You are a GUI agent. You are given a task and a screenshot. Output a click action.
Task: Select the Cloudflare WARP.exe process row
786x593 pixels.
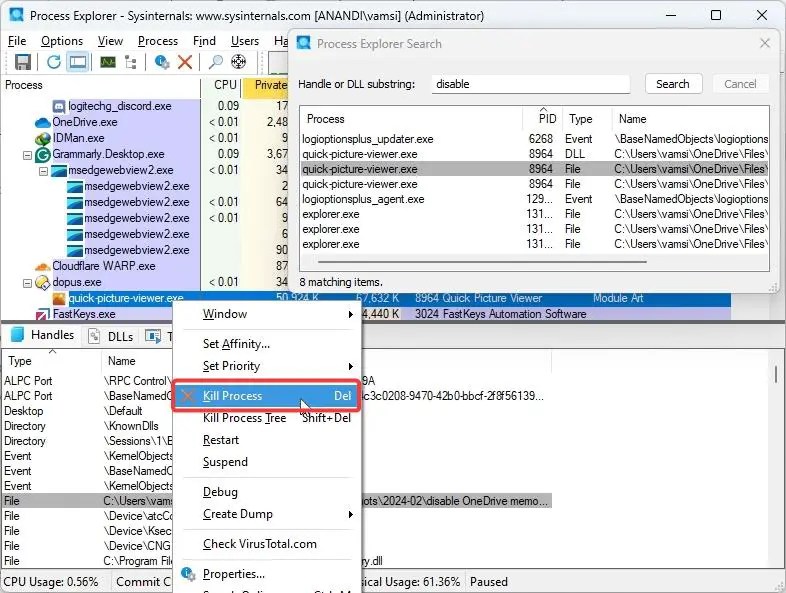click(x=144, y=266)
